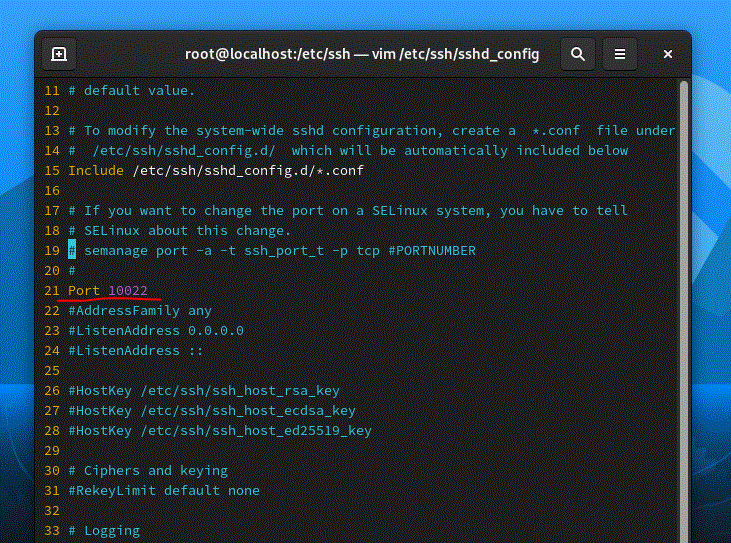
Task: Click the 'semanage port -a -t ssh_port_t' comment
Action: pyautogui.click(x=204, y=251)
